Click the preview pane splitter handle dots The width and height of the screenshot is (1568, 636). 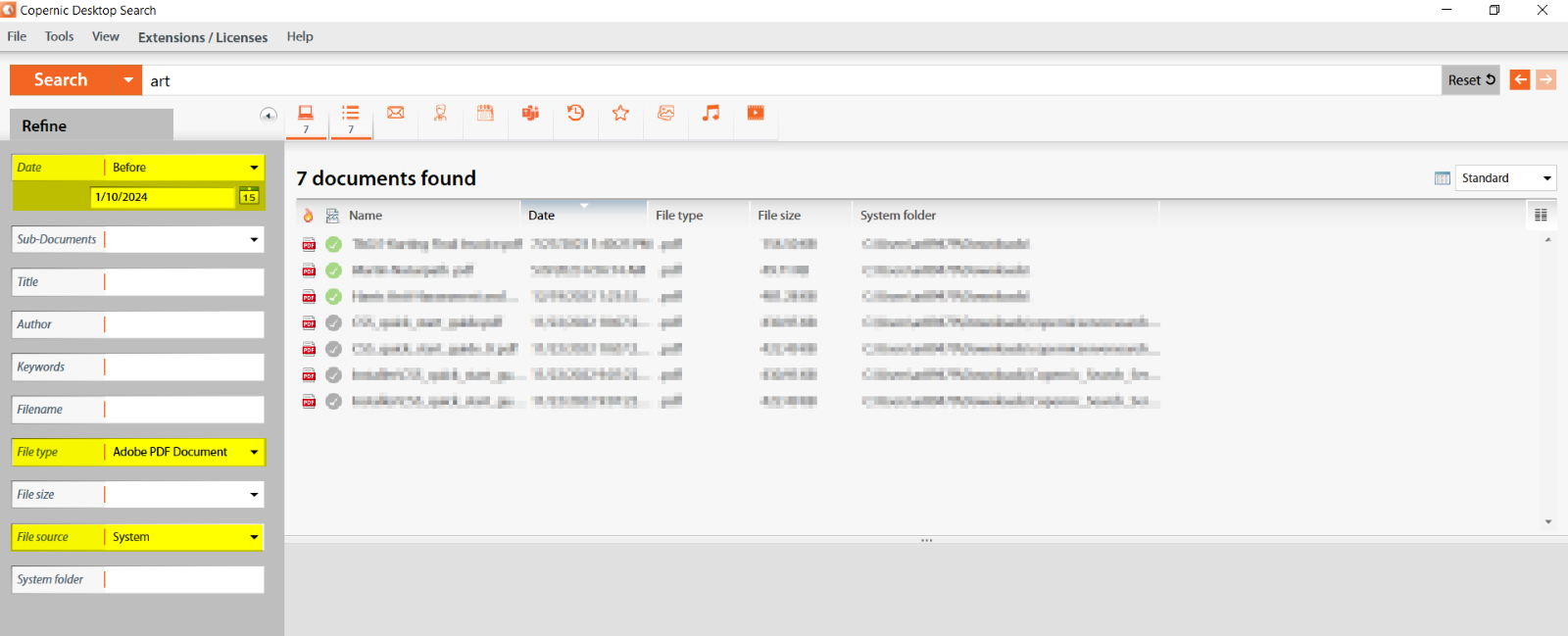[x=926, y=540]
